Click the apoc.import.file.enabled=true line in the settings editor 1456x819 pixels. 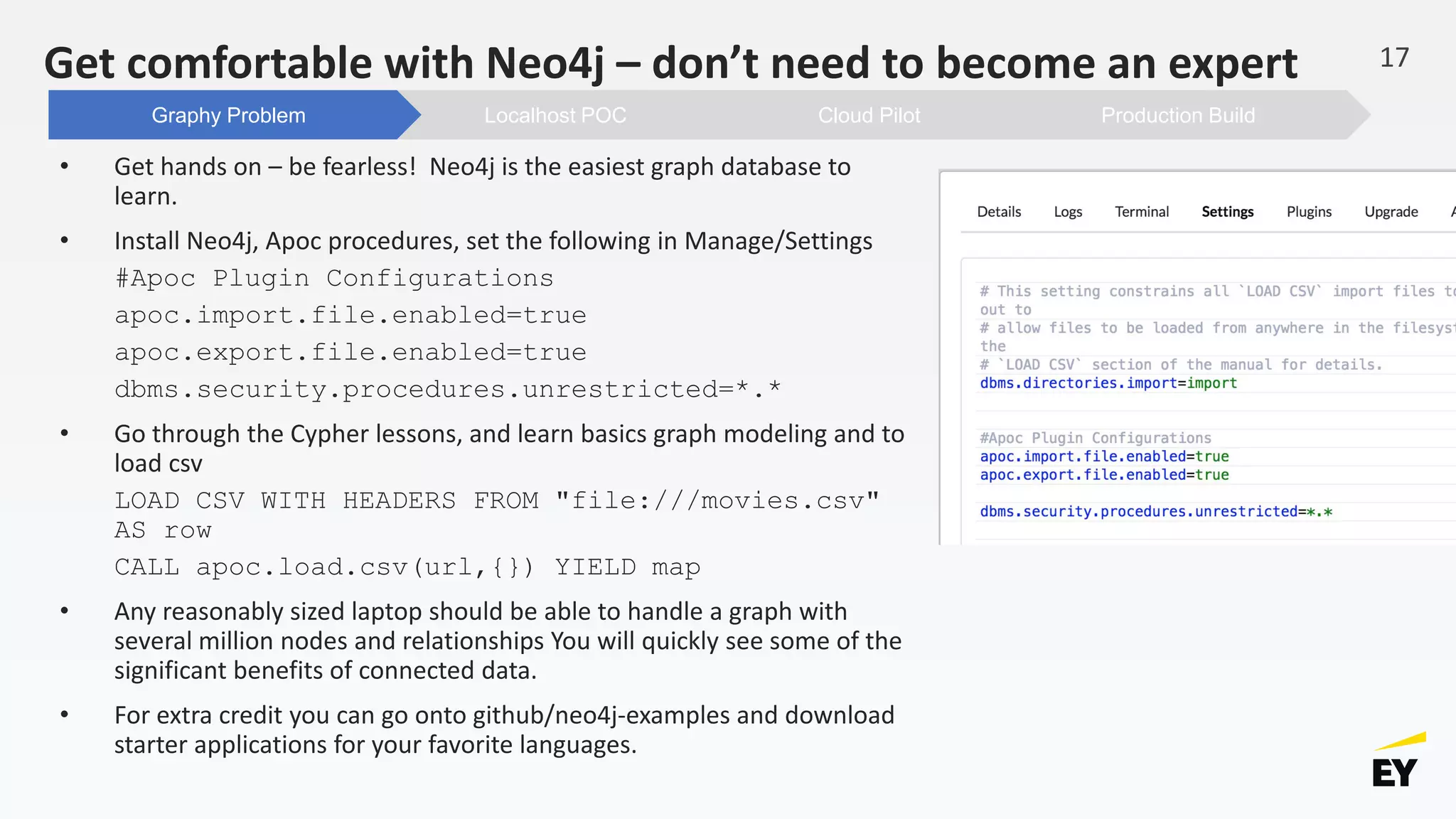click(x=1104, y=456)
